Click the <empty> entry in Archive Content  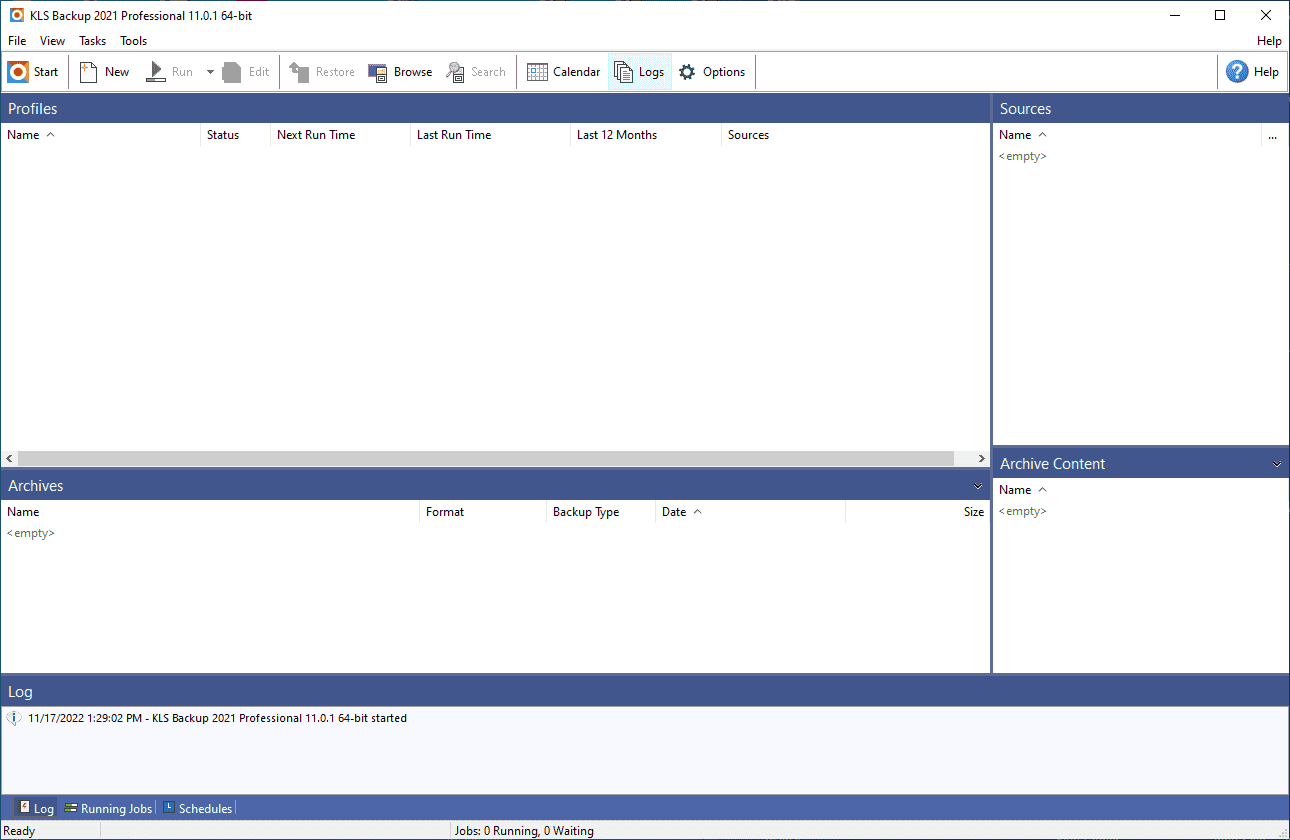pos(1022,512)
